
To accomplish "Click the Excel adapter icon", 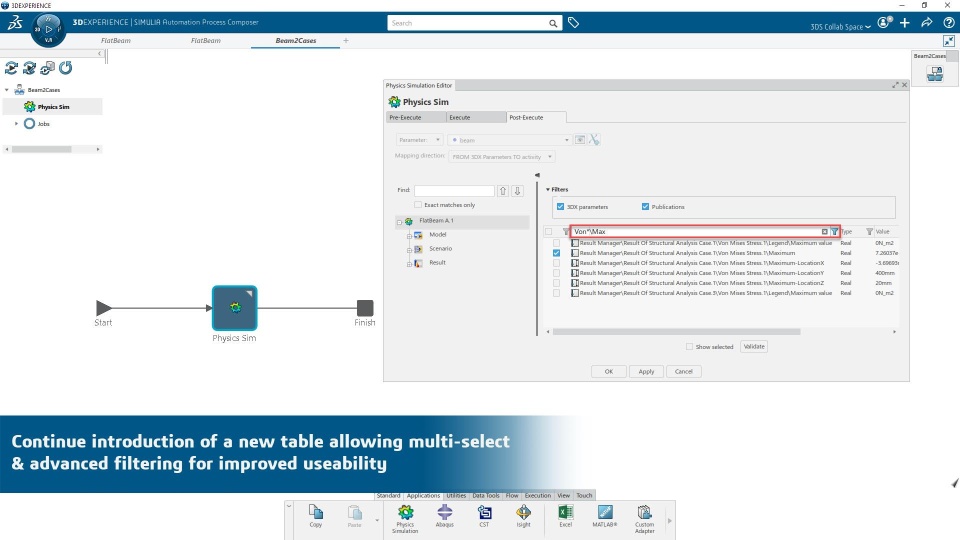I will coord(566,516).
